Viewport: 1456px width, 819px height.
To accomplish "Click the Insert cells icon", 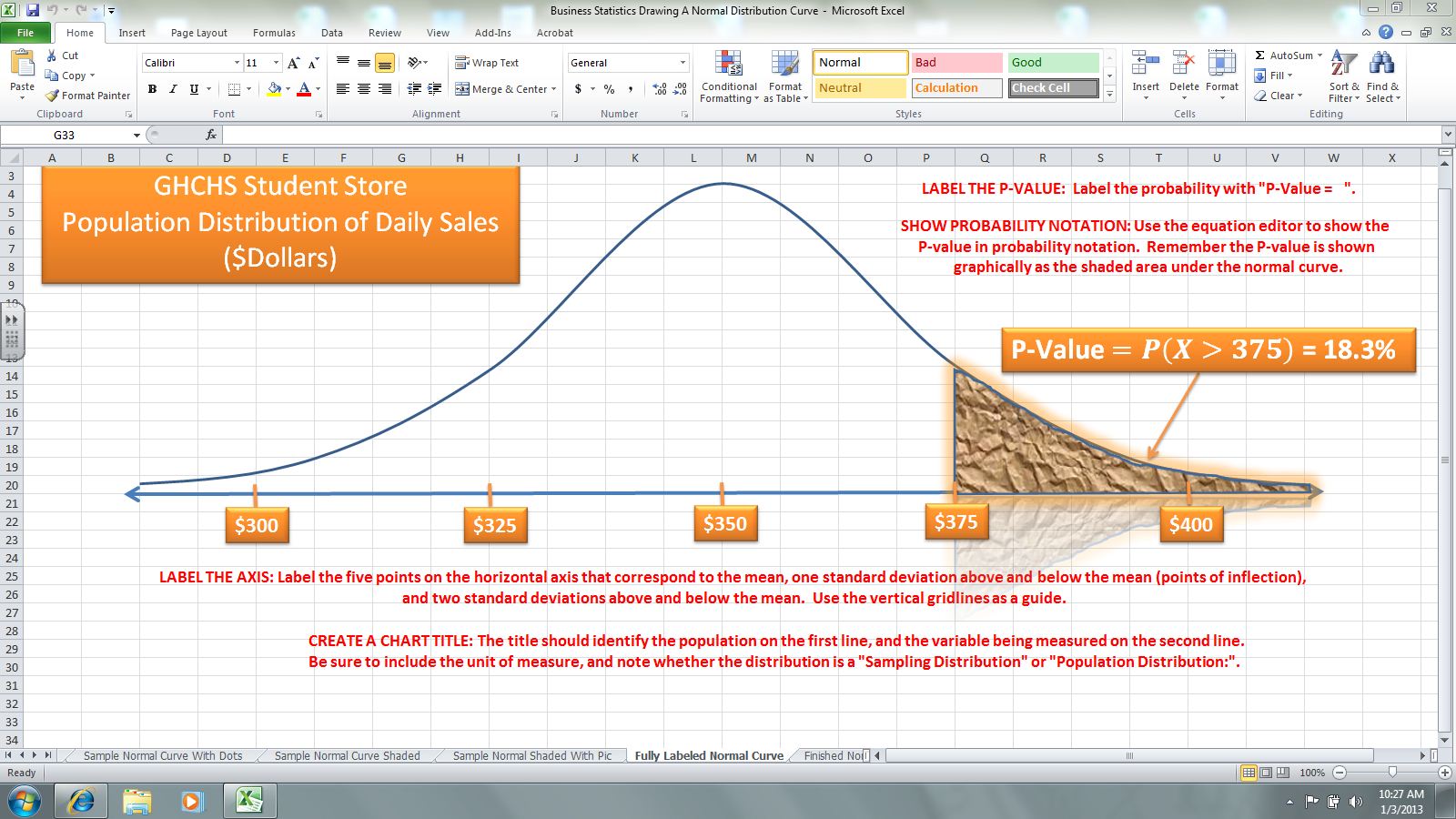I will (1145, 65).
